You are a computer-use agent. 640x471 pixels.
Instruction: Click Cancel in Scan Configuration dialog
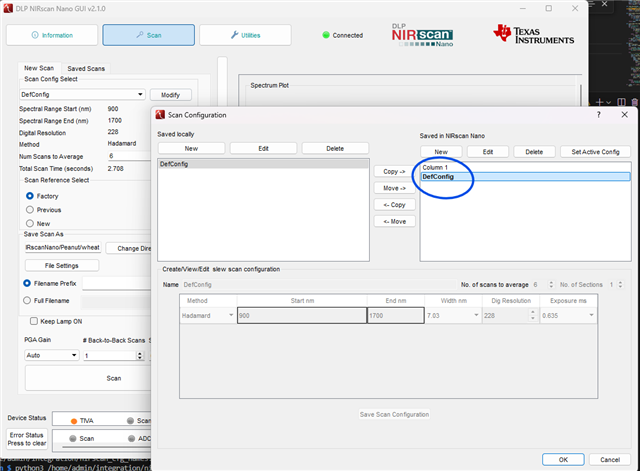coord(610,460)
